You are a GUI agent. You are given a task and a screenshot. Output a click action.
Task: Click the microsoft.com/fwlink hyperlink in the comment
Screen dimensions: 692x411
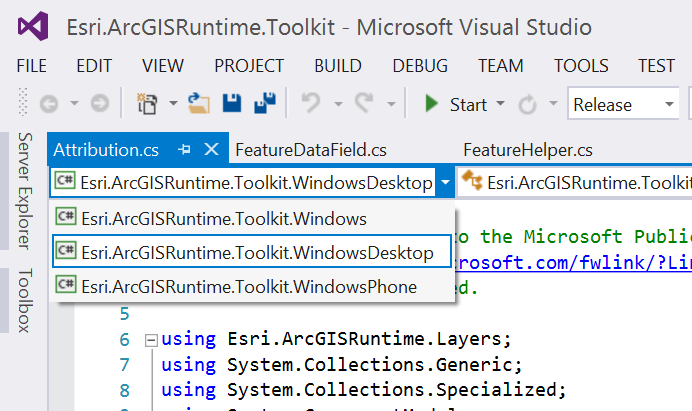(x=572, y=263)
